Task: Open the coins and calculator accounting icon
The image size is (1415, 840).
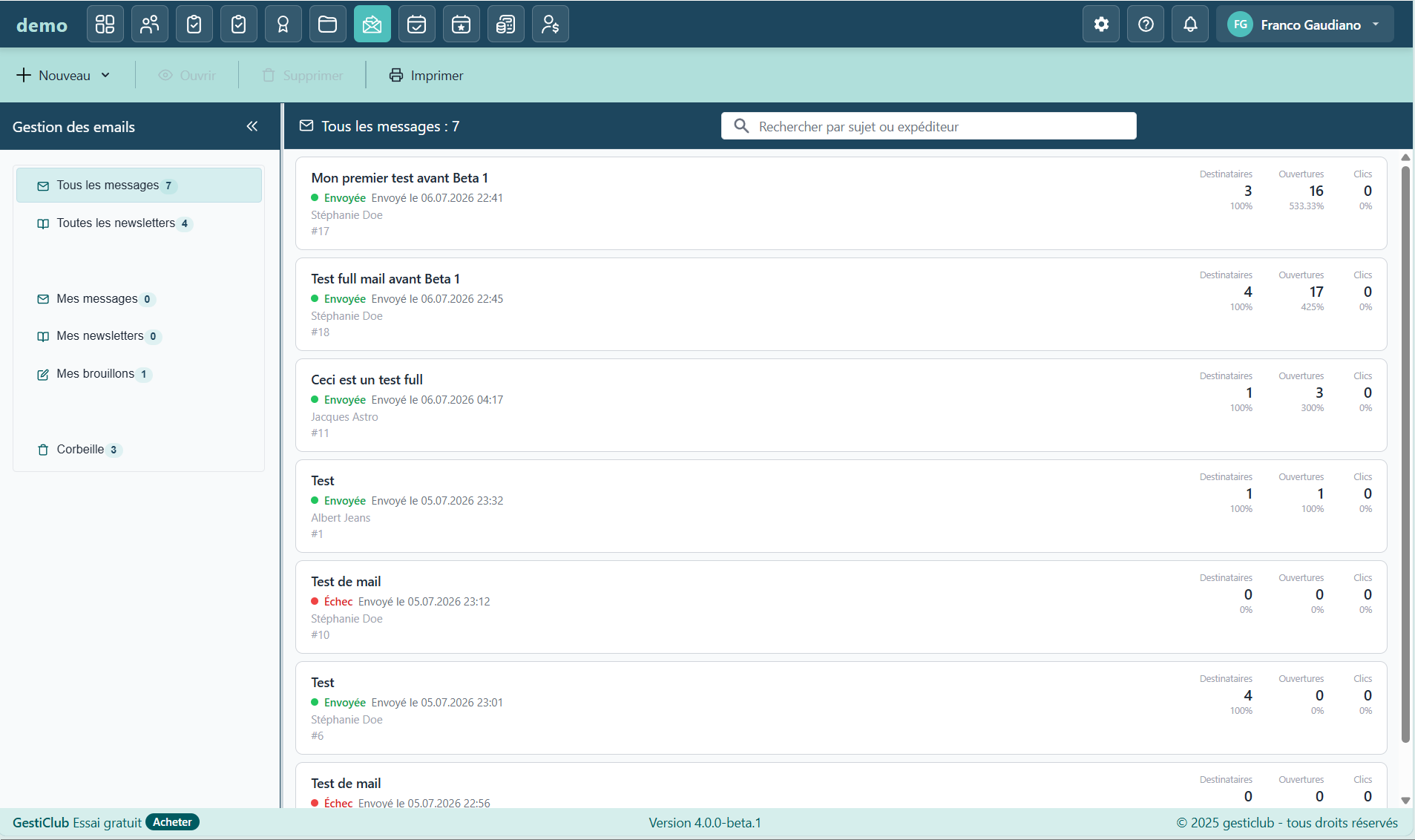Action: 506,24
